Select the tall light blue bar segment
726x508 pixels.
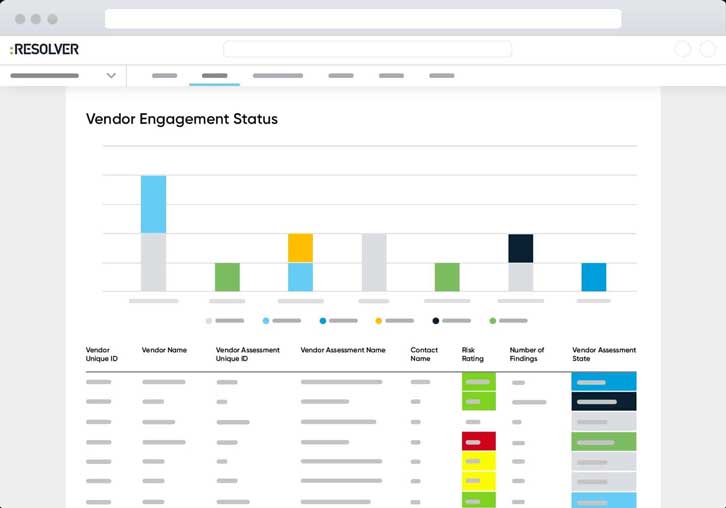point(154,204)
